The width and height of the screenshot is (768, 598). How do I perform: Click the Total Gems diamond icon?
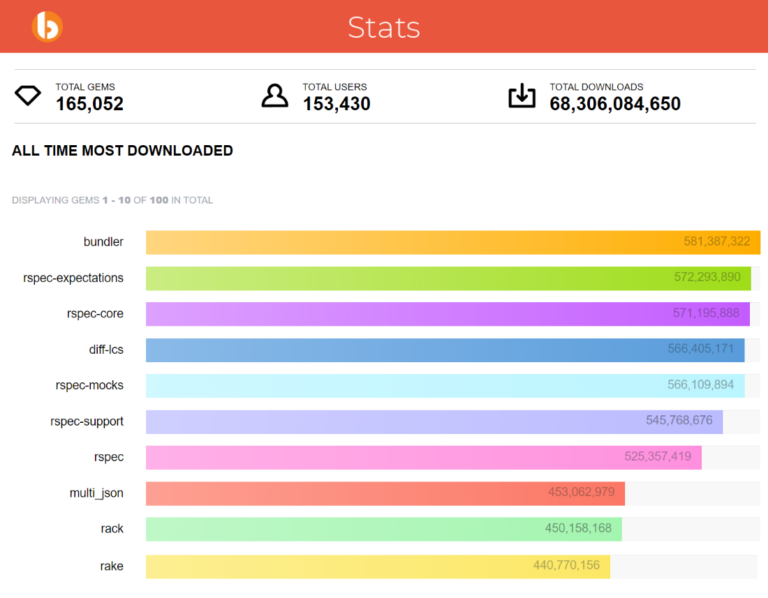pos(28,96)
